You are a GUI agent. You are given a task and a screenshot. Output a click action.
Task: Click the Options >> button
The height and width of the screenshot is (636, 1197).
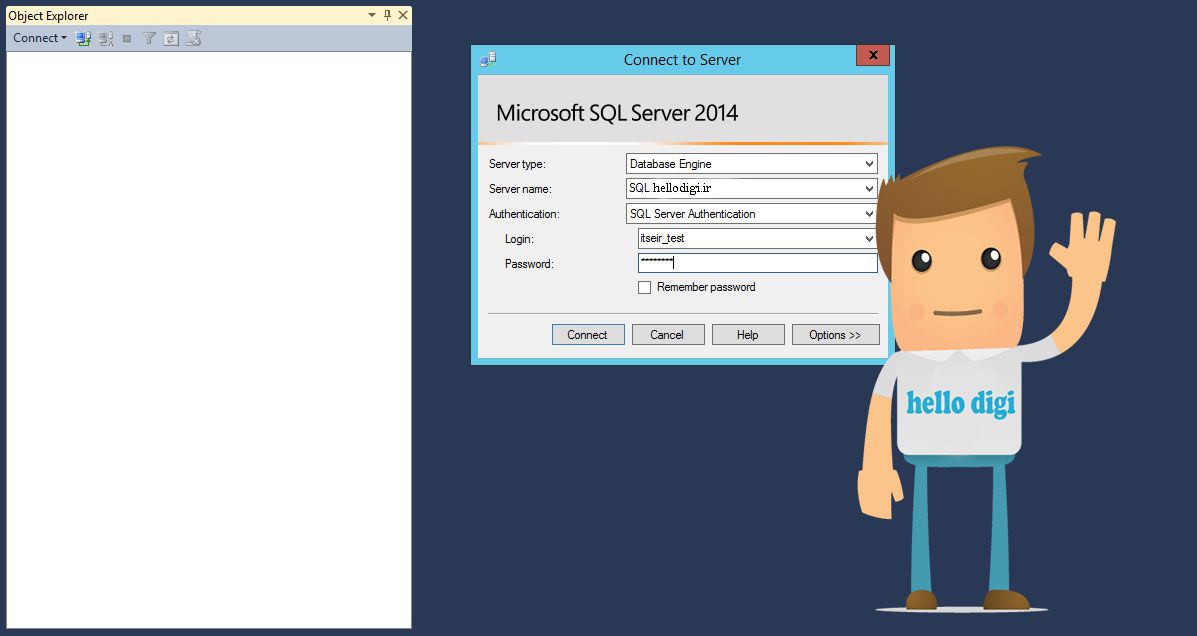(835, 334)
